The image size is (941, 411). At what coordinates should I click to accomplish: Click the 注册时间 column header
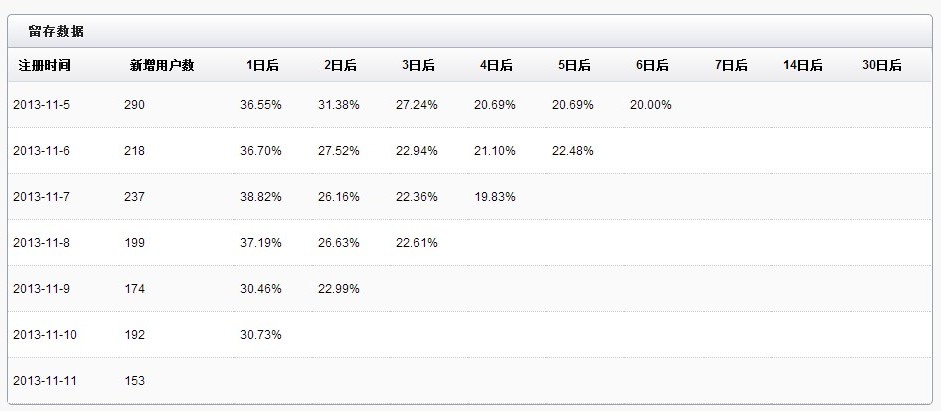click(x=44, y=66)
